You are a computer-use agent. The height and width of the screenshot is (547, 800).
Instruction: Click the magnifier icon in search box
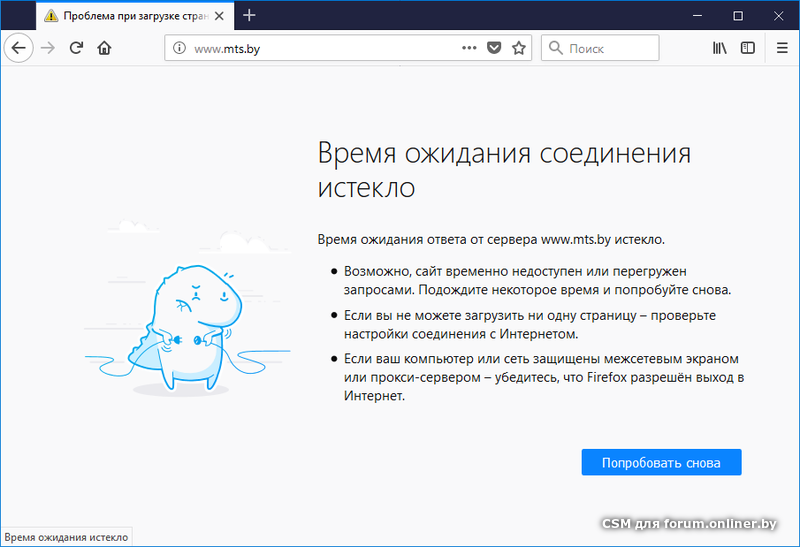click(x=554, y=48)
